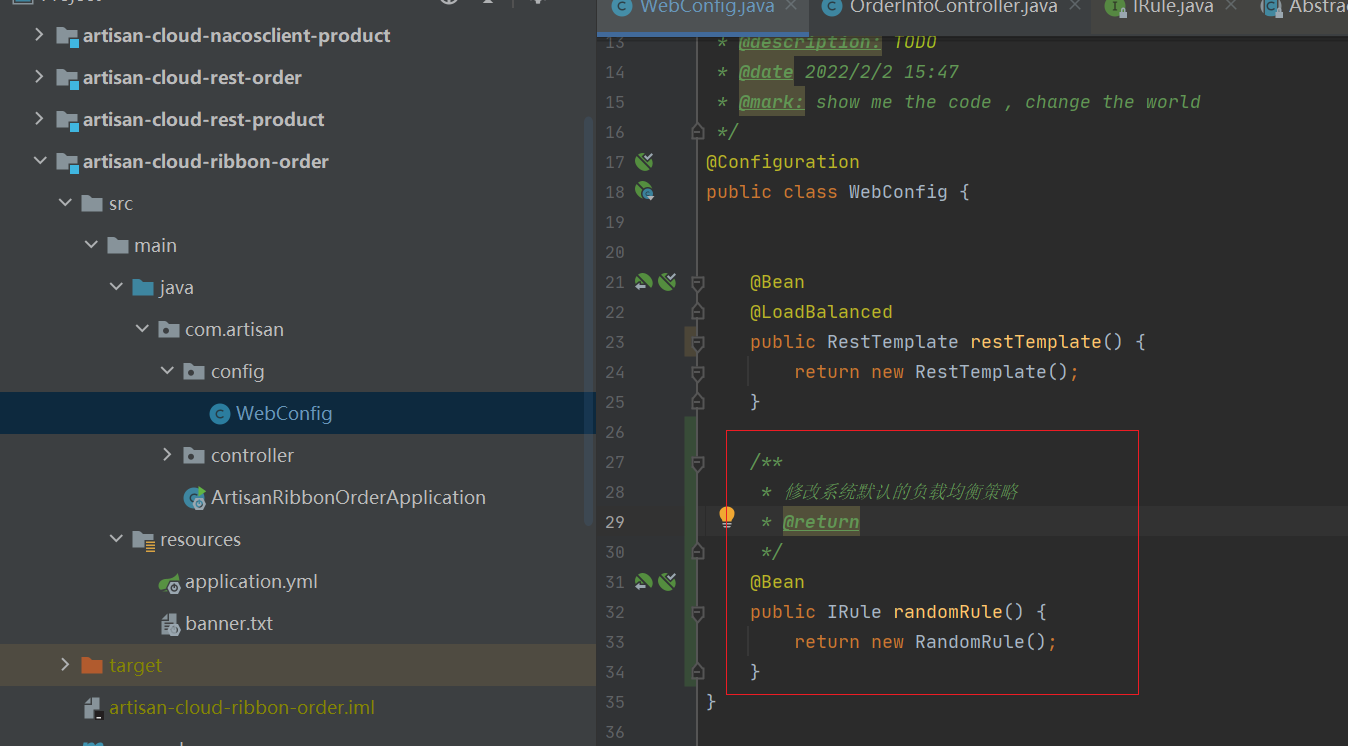Close the WebConfig.java tab
1348x746 pixels.
(792, 7)
